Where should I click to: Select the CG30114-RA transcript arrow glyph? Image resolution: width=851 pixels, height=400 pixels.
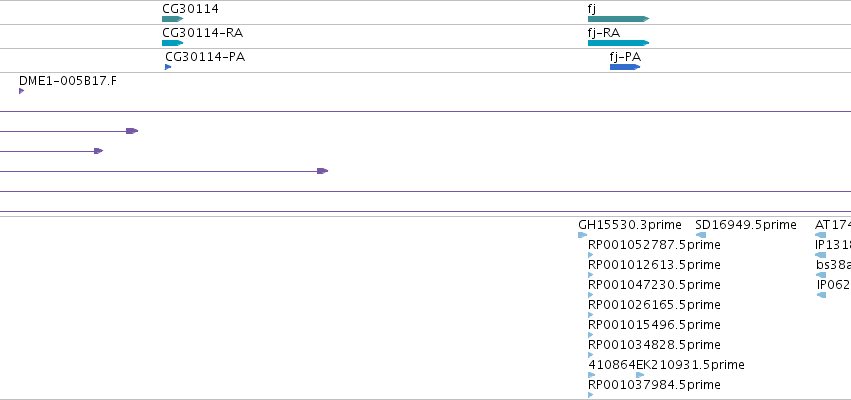[173, 43]
